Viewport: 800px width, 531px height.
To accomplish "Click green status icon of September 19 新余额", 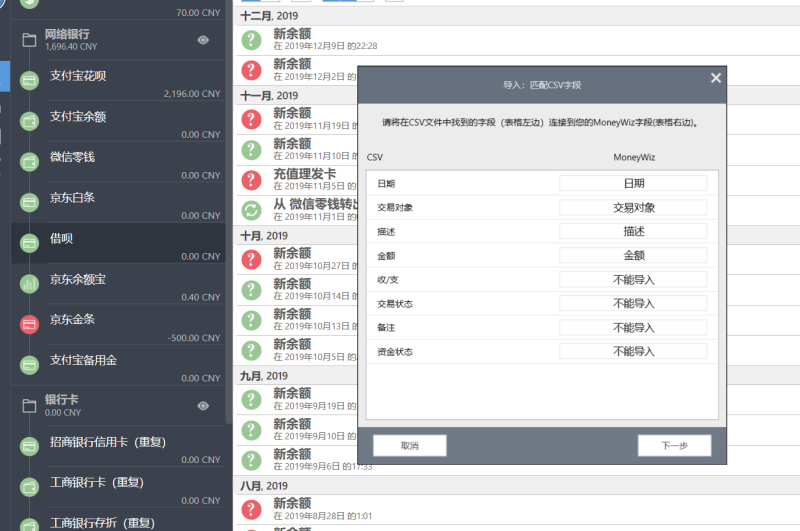I will 251,399.
